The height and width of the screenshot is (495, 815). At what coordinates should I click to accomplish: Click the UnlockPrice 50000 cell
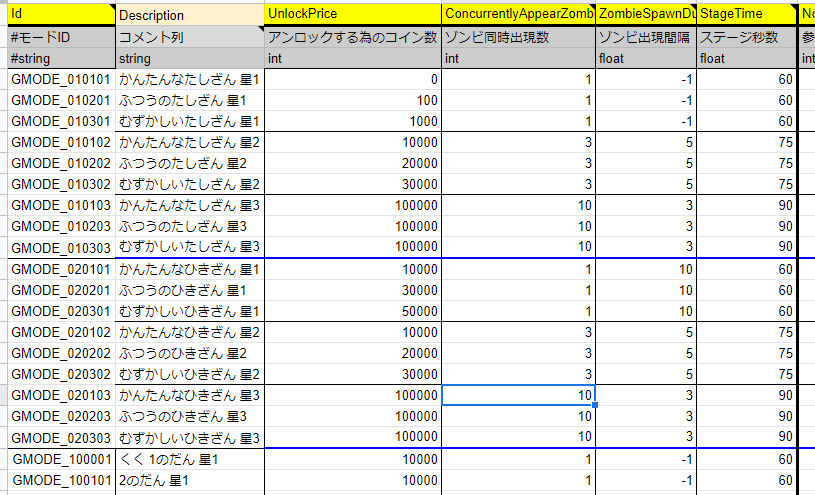point(351,311)
